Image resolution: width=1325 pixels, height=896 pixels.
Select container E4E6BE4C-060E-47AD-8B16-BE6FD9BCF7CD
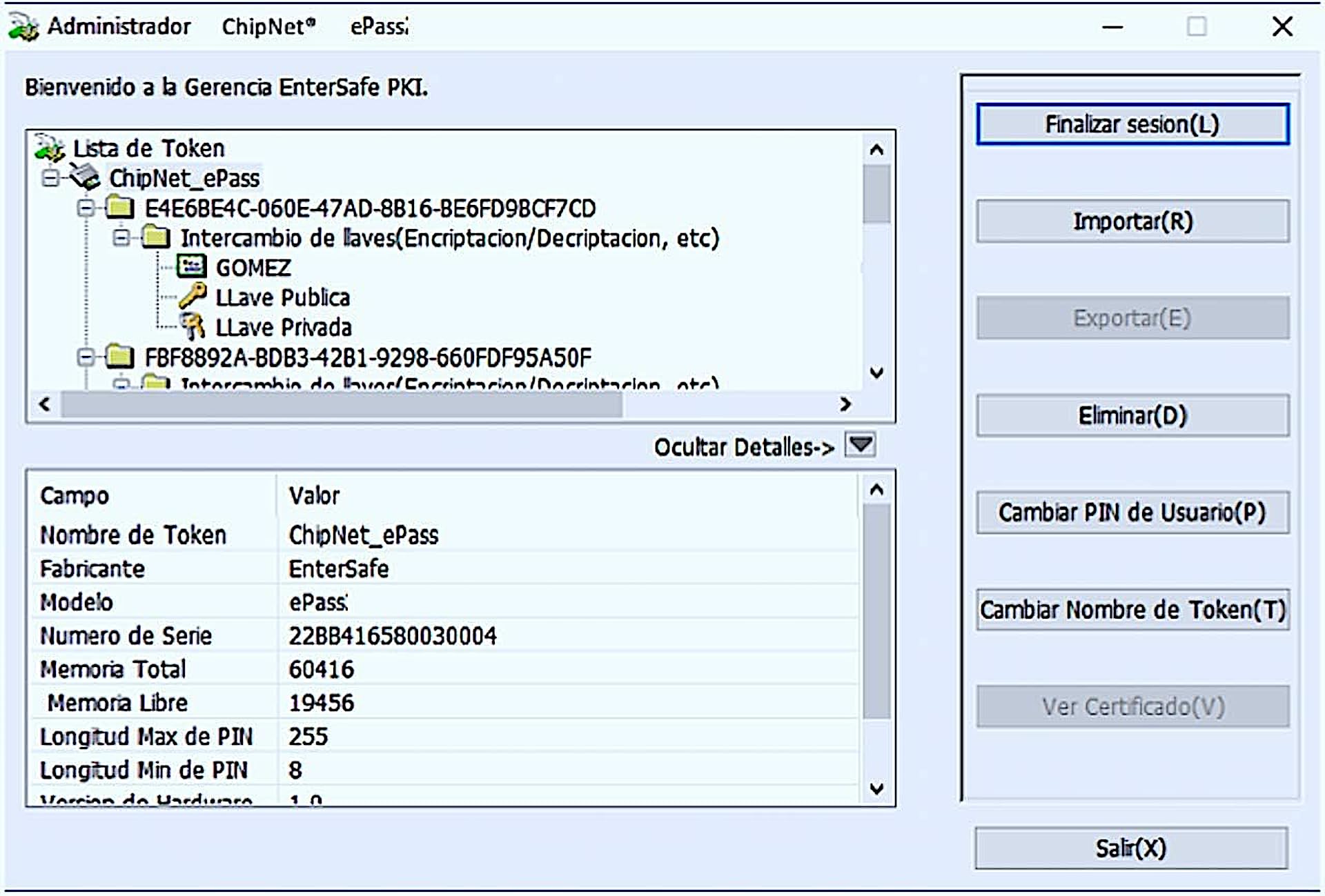(370, 208)
